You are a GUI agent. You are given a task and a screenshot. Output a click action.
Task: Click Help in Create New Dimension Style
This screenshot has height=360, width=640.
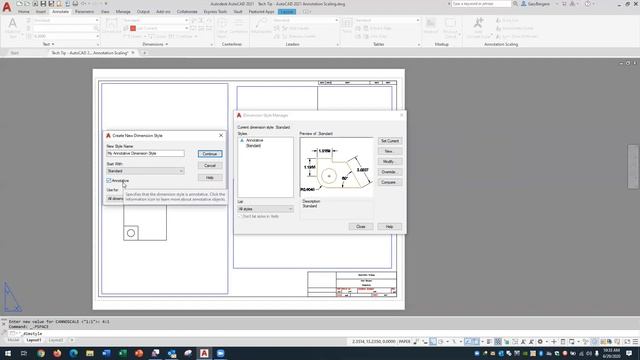click(x=210, y=178)
